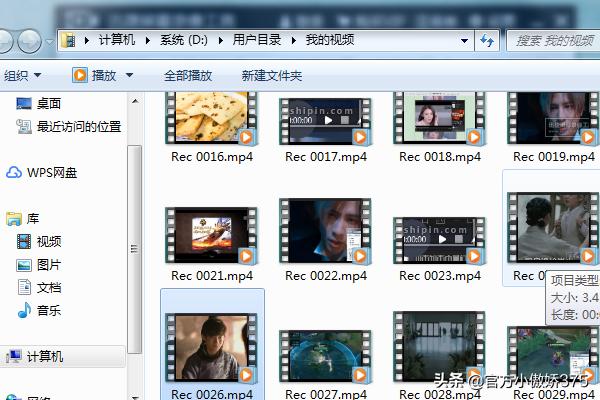Image resolution: width=600 pixels, height=400 pixels.
Task: Click the music note icon beside 音乐
Action: tap(24, 310)
